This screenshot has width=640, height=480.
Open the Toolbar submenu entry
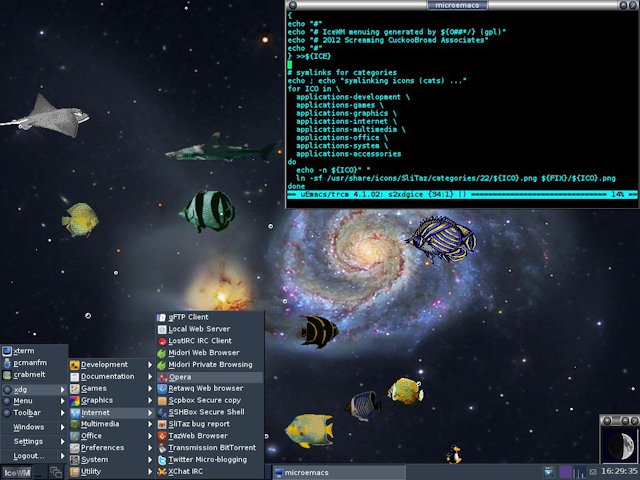[34, 413]
